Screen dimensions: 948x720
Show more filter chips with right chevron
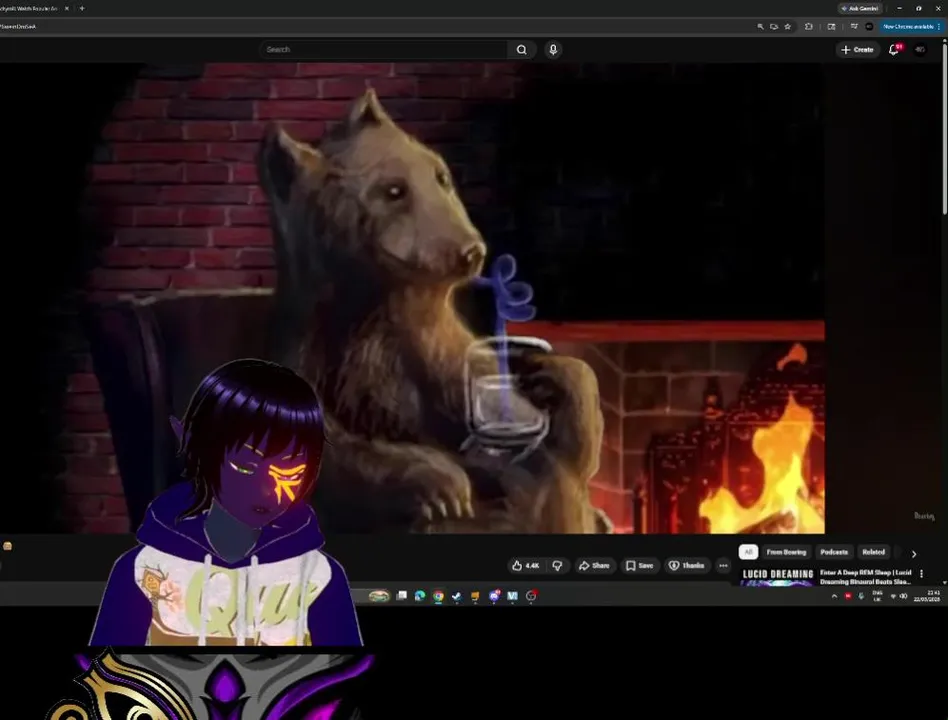(x=914, y=553)
